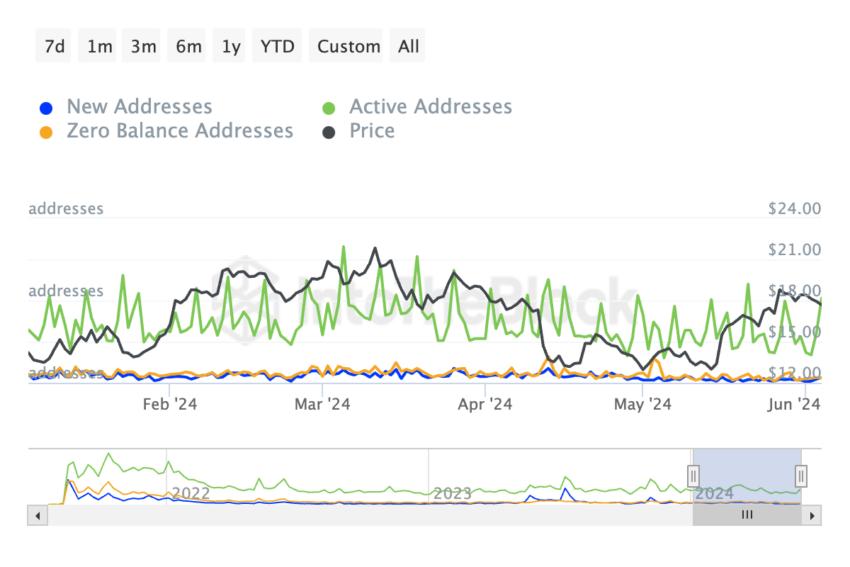Click the scrollbar right arrow
The height and width of the screenshot is (567, 850).
[x=812, y=516]
